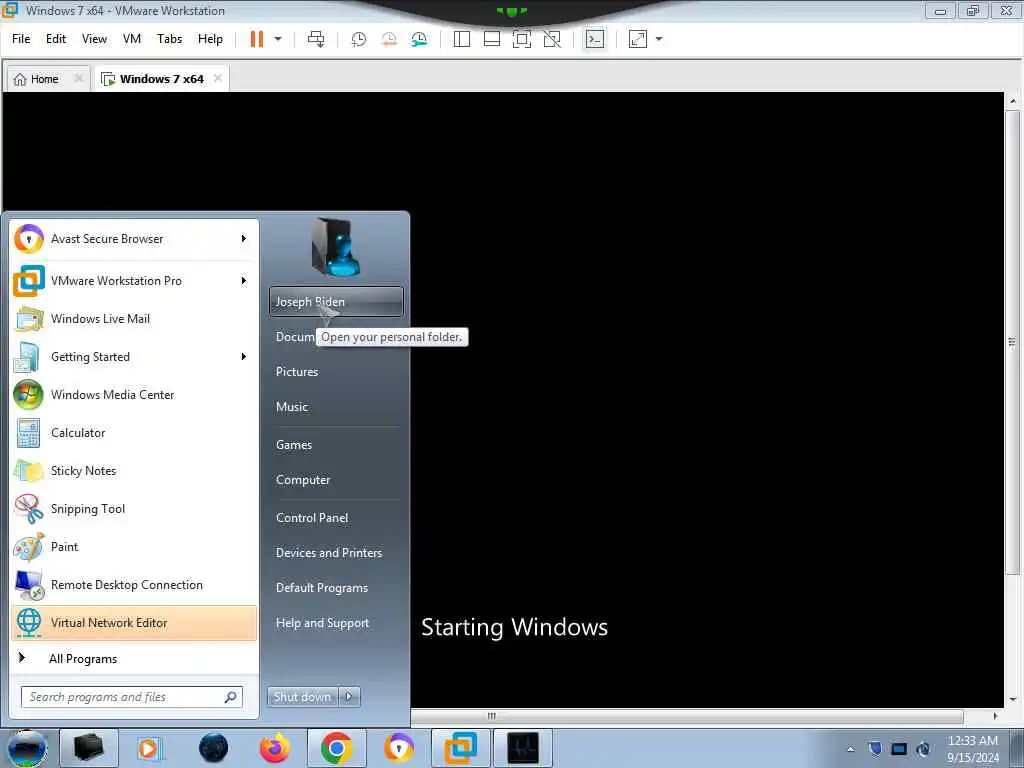This screenshot has height=768, width=1024.
Task: Click the Send Ctrl+Alt+Del toolbar icon
Action: pyautogui.click(x=316, y=39)
